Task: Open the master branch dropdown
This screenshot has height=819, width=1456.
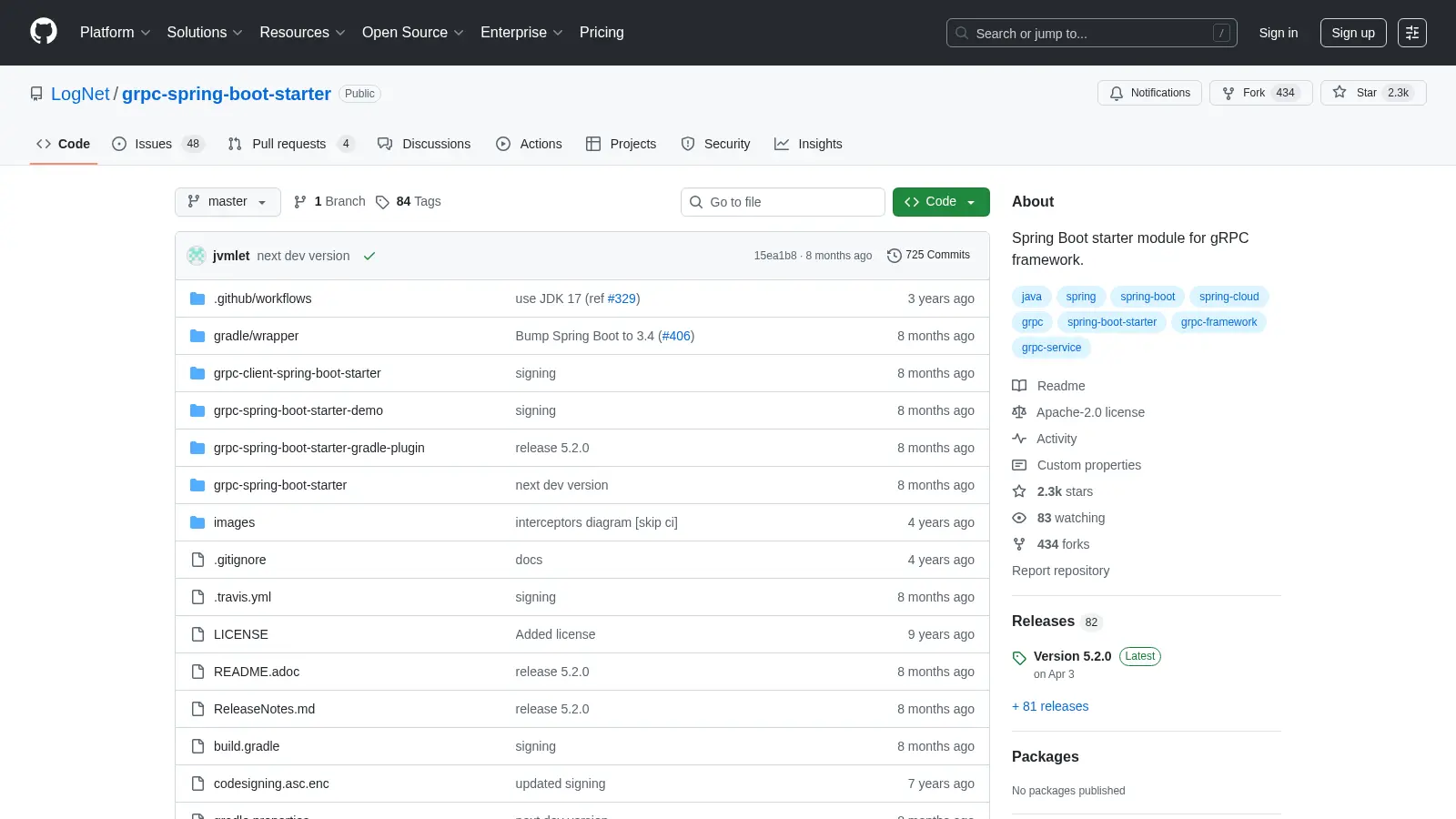Action: (x=227, y=202)
